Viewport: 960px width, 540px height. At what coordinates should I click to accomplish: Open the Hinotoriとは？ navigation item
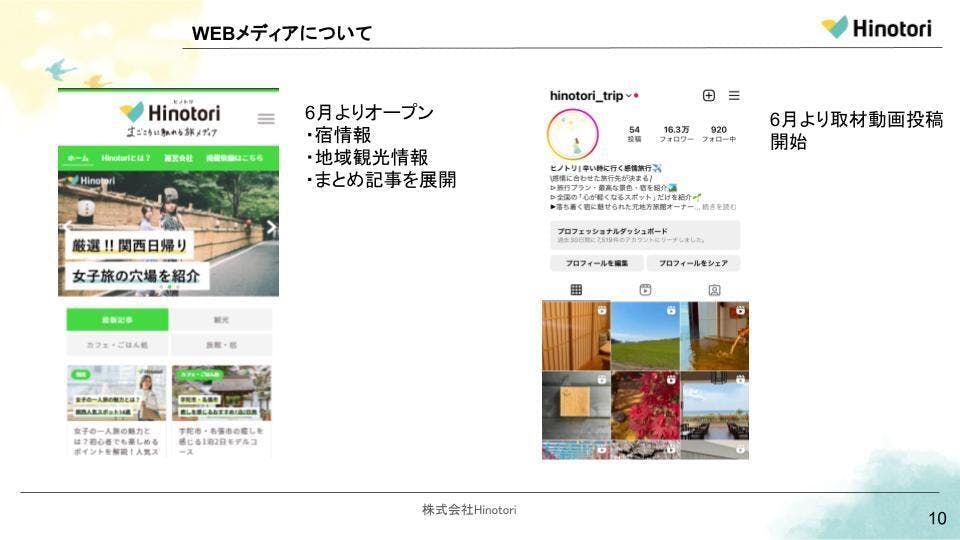pyautogui.click(x=126, y=158)
